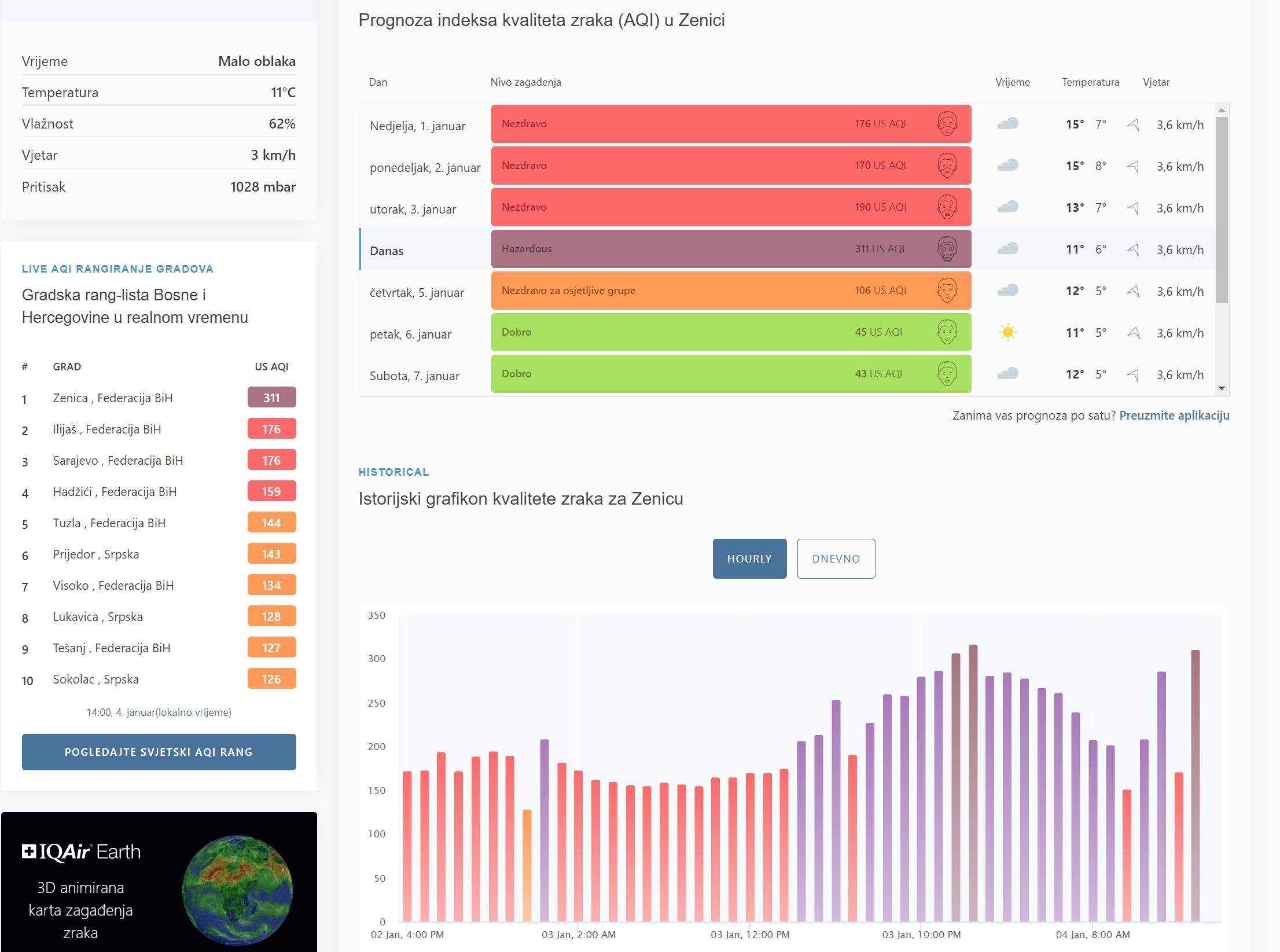This screenshot has height=952, width=1280.
Task: Open Sarajevo, Federacija BiH in the city ranking
Action: pos(117,461)
